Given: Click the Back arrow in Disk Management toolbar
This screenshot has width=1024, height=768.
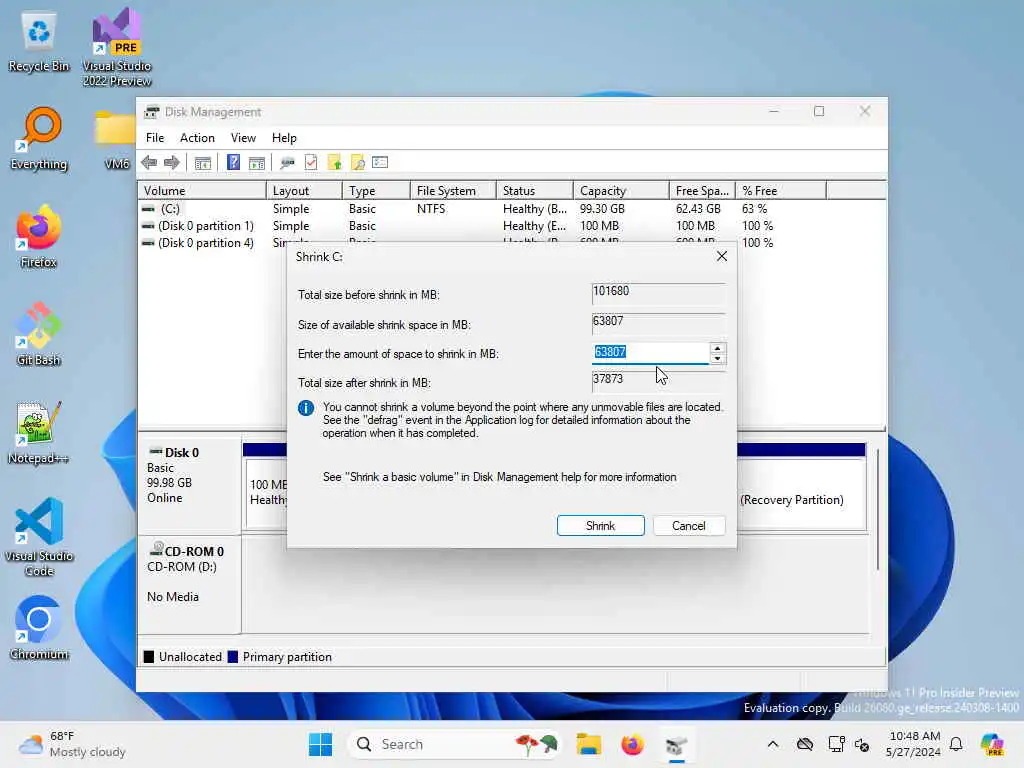Looking at the screenshot, I should pyautogui.click(x=149, y=163).
